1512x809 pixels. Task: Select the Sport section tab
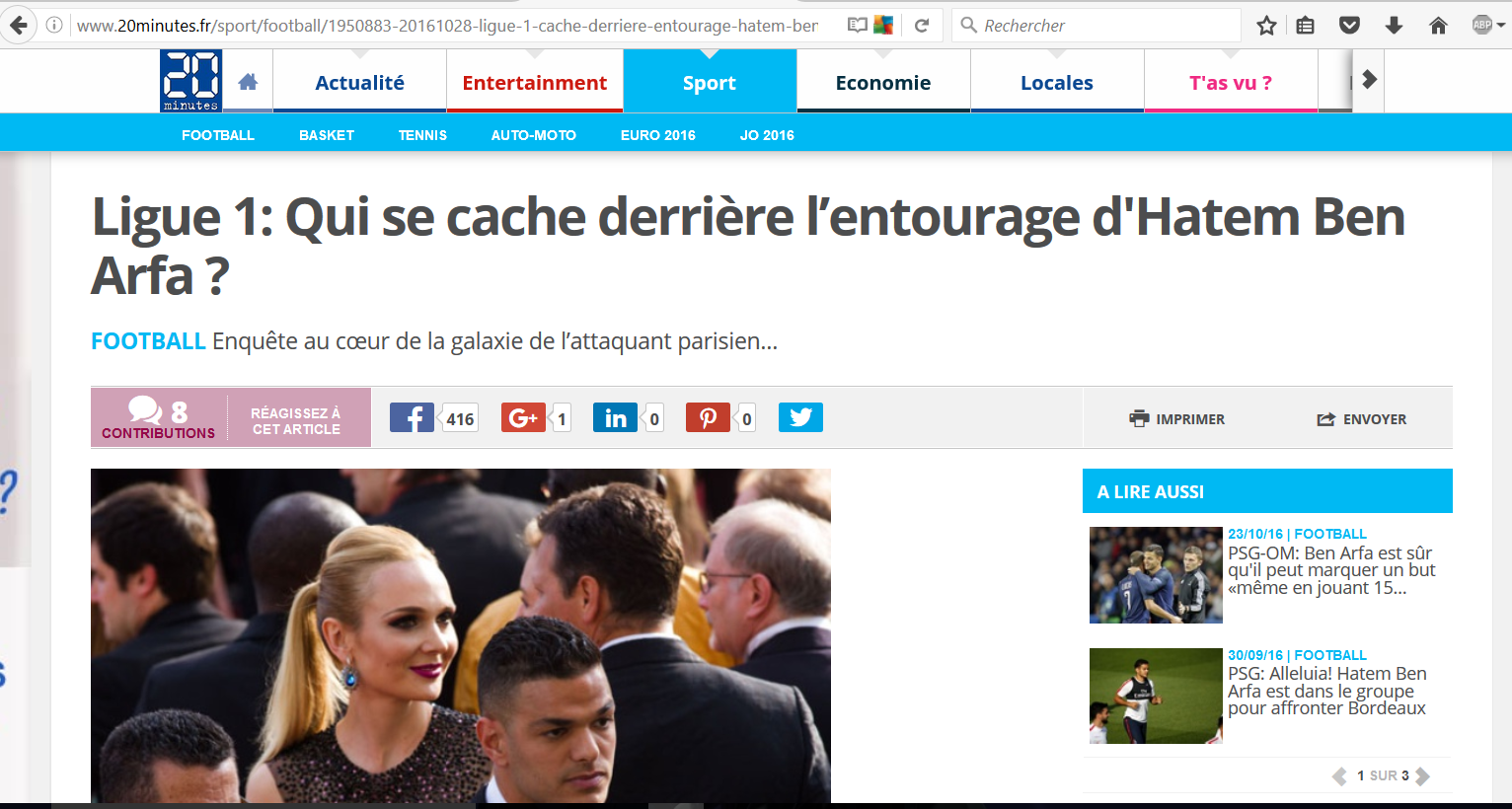pyautogui.click(x=710, y=82)
